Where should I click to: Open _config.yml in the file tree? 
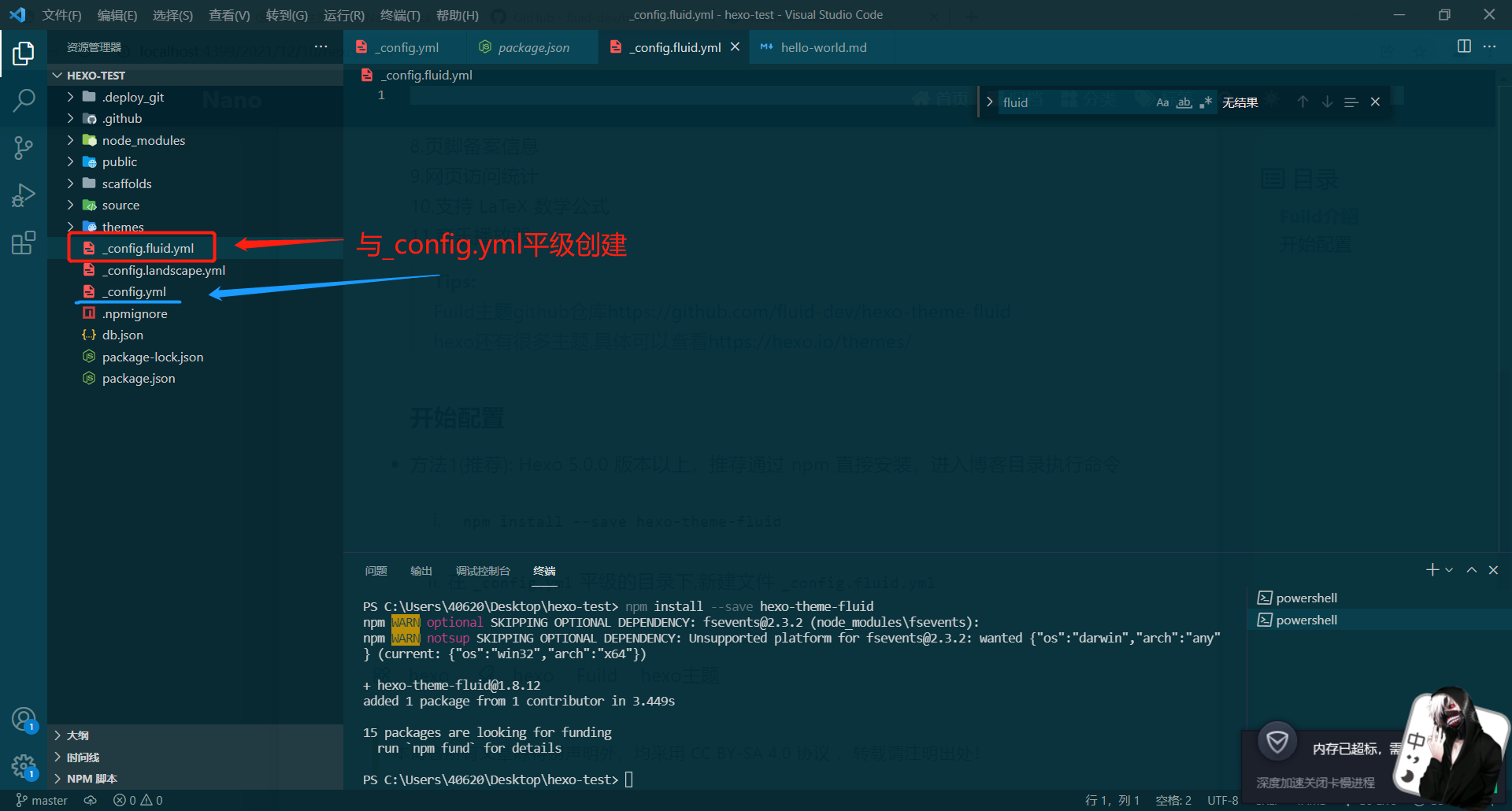click(x=197, y=291)
